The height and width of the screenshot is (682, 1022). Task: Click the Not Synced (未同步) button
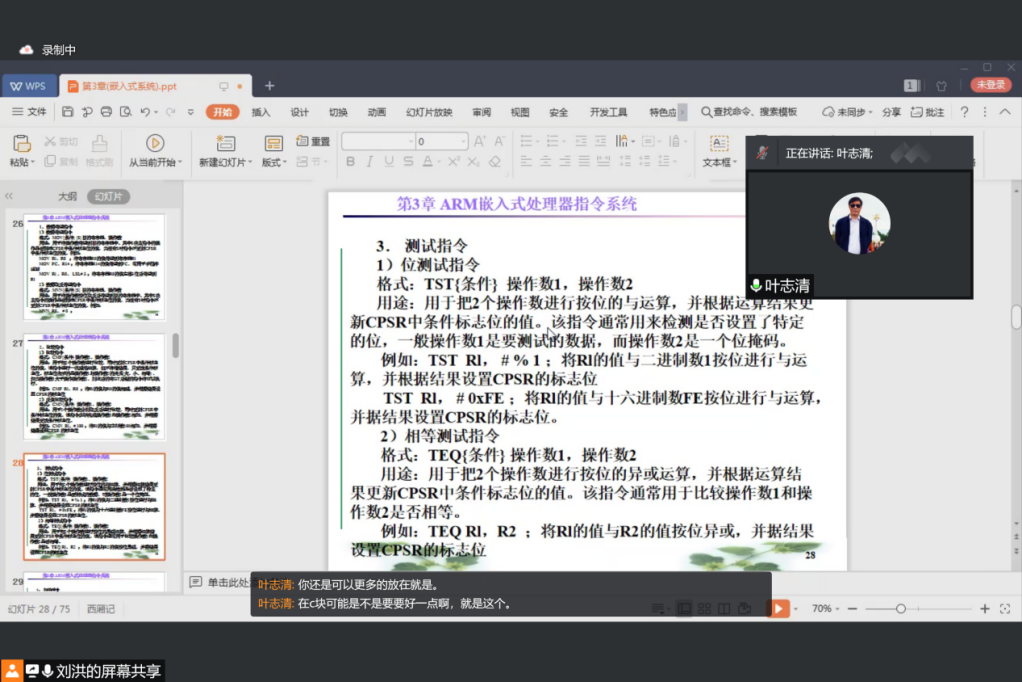[847, 112]
